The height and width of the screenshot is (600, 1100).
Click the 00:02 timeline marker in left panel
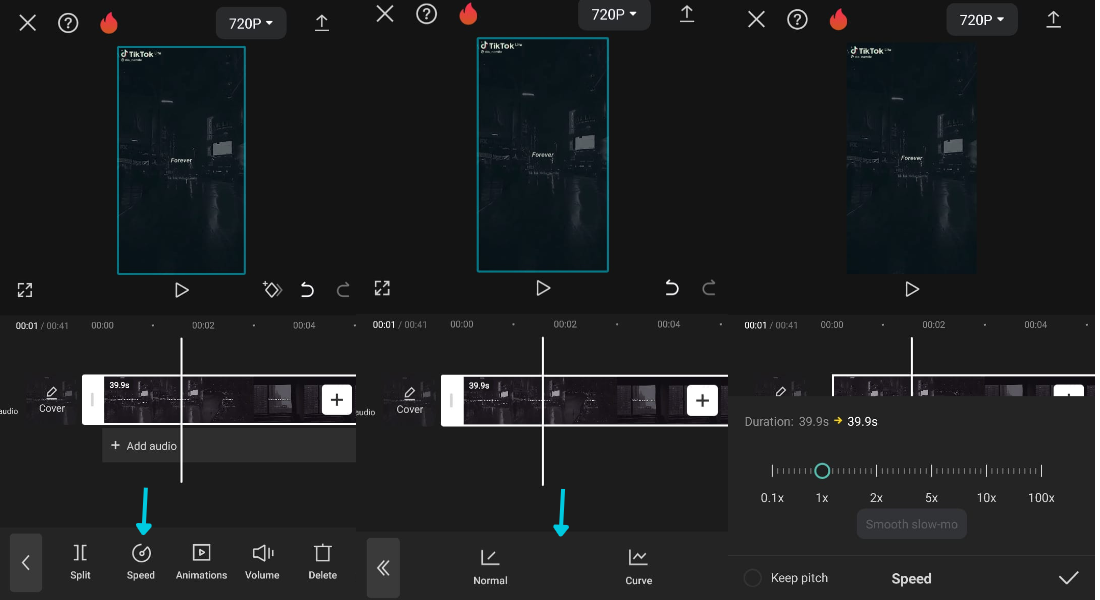pos(203,326)
